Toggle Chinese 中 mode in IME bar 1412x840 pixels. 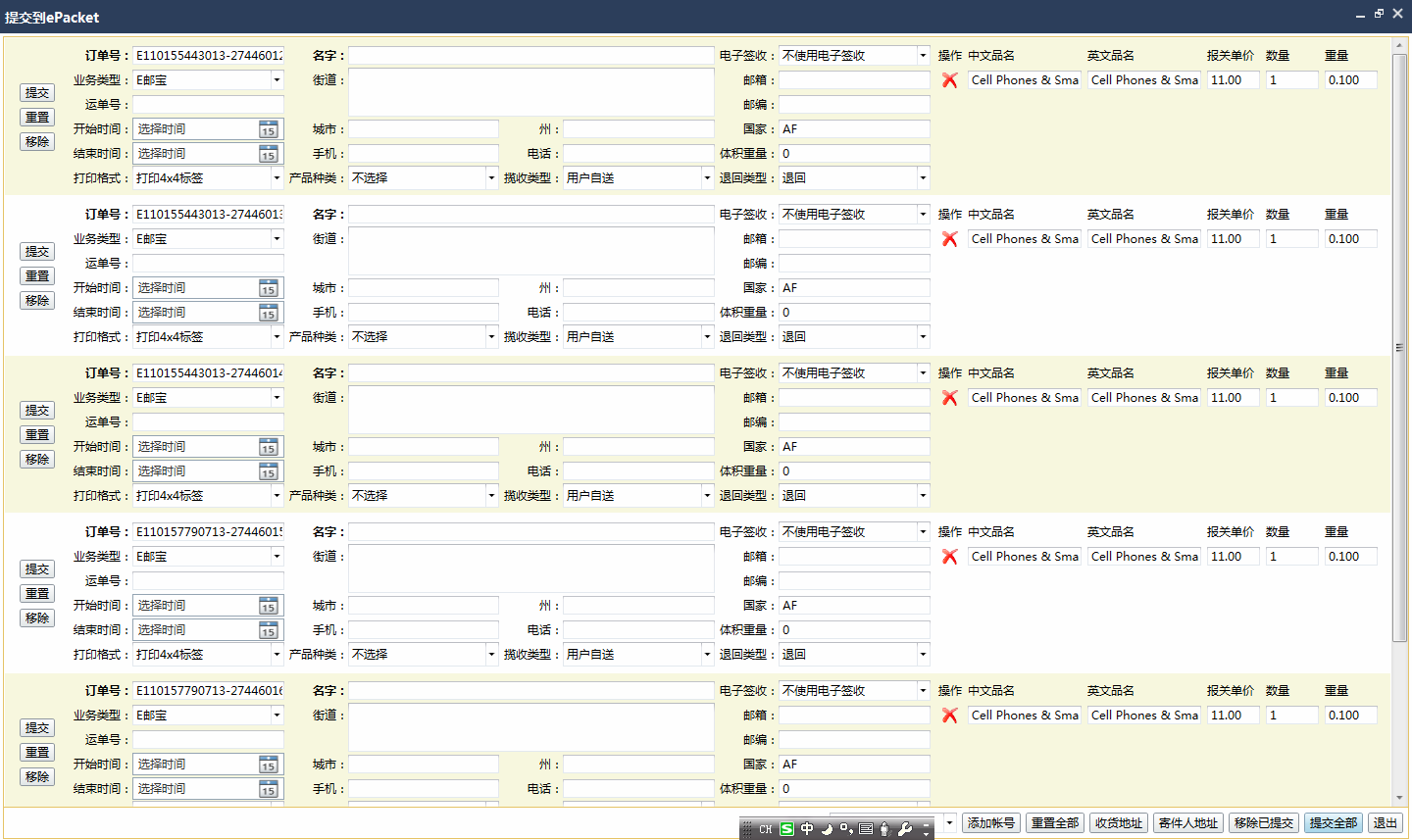pyautogui.click(x=806, y=829)
